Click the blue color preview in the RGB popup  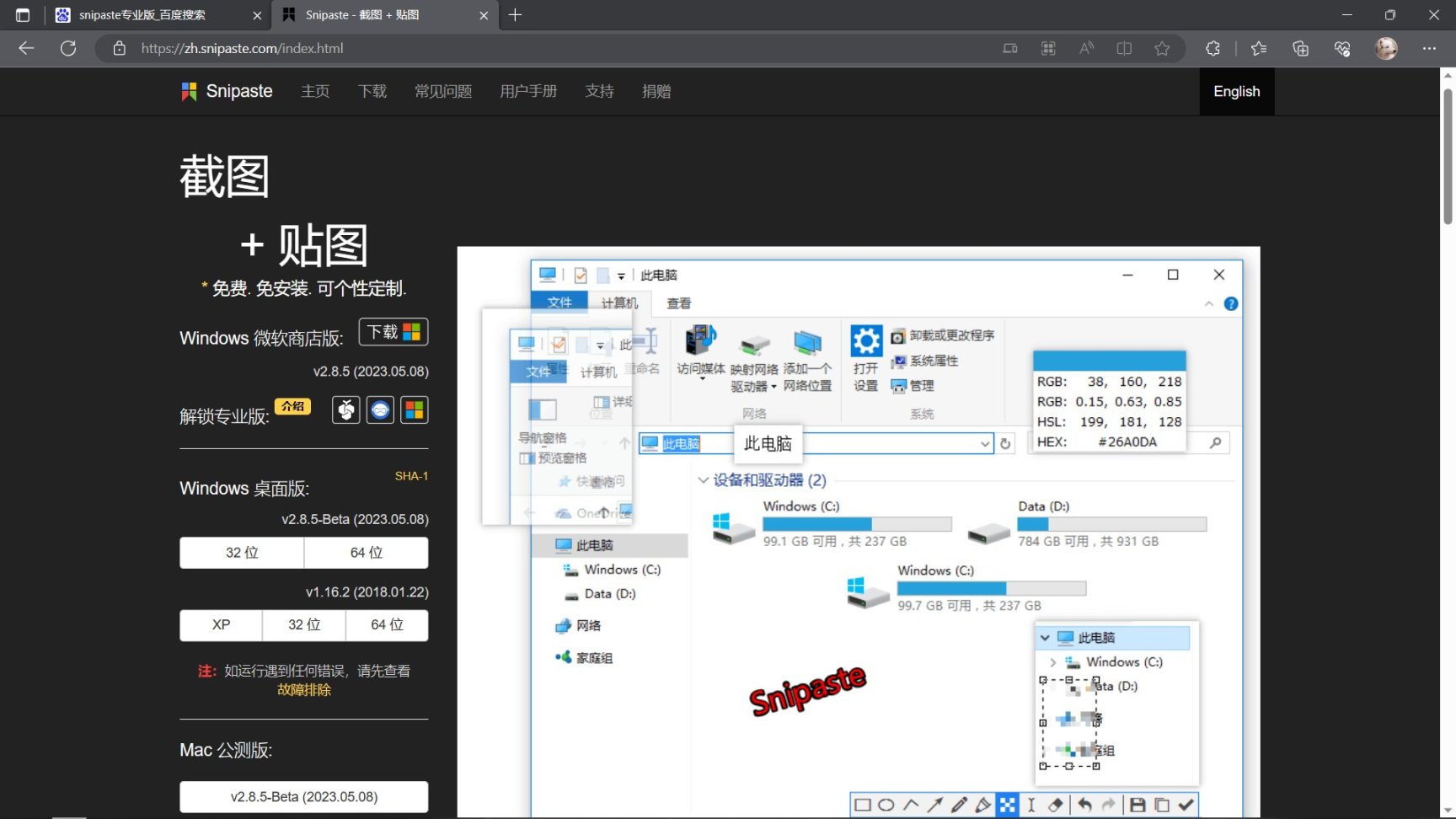1110,361
